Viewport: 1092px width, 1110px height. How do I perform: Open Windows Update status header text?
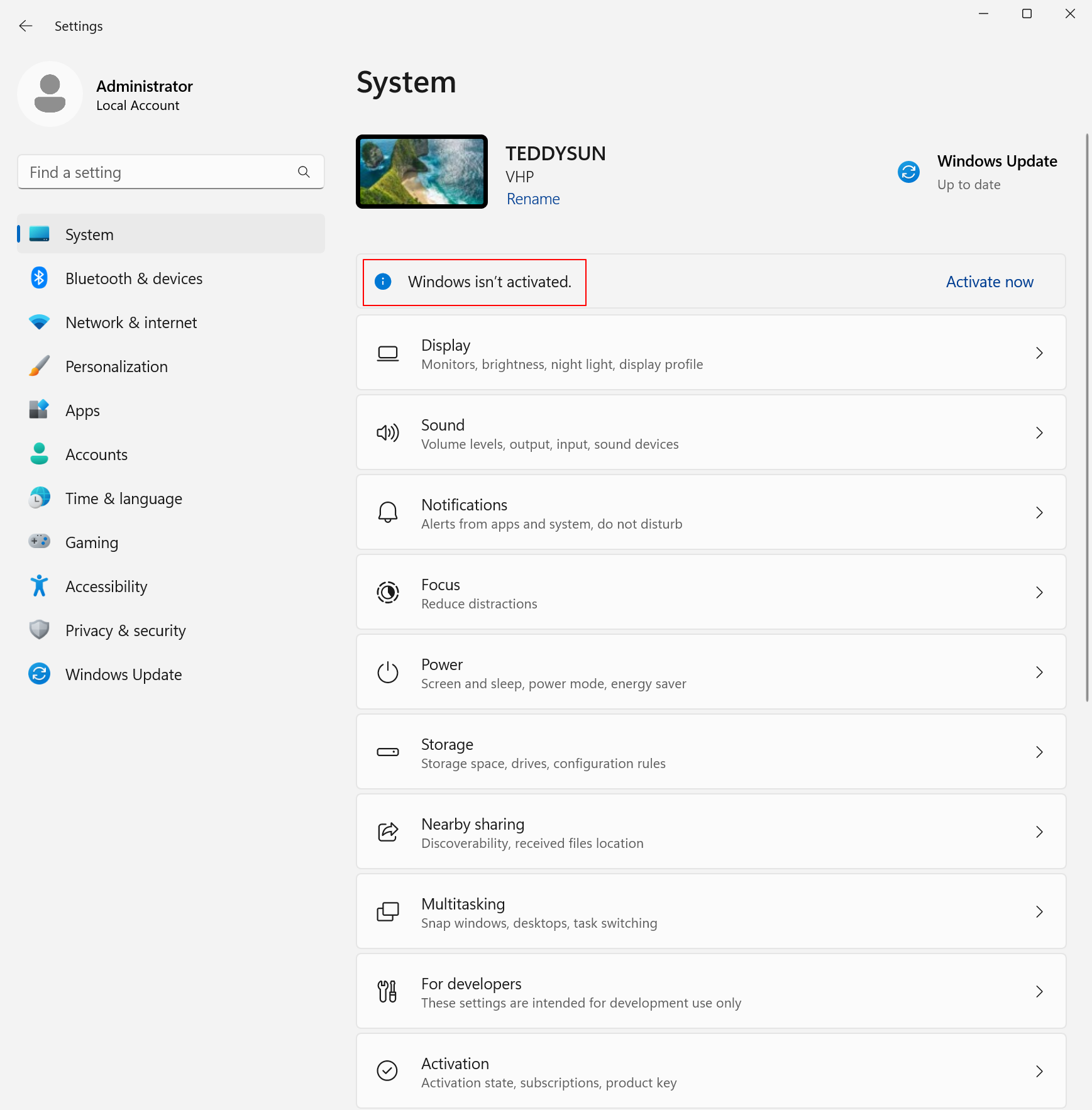997,162
